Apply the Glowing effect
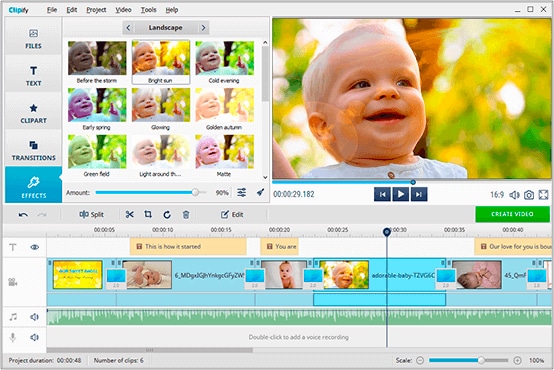The width and height of the screenshot is (554, 370). pos(160,109)
